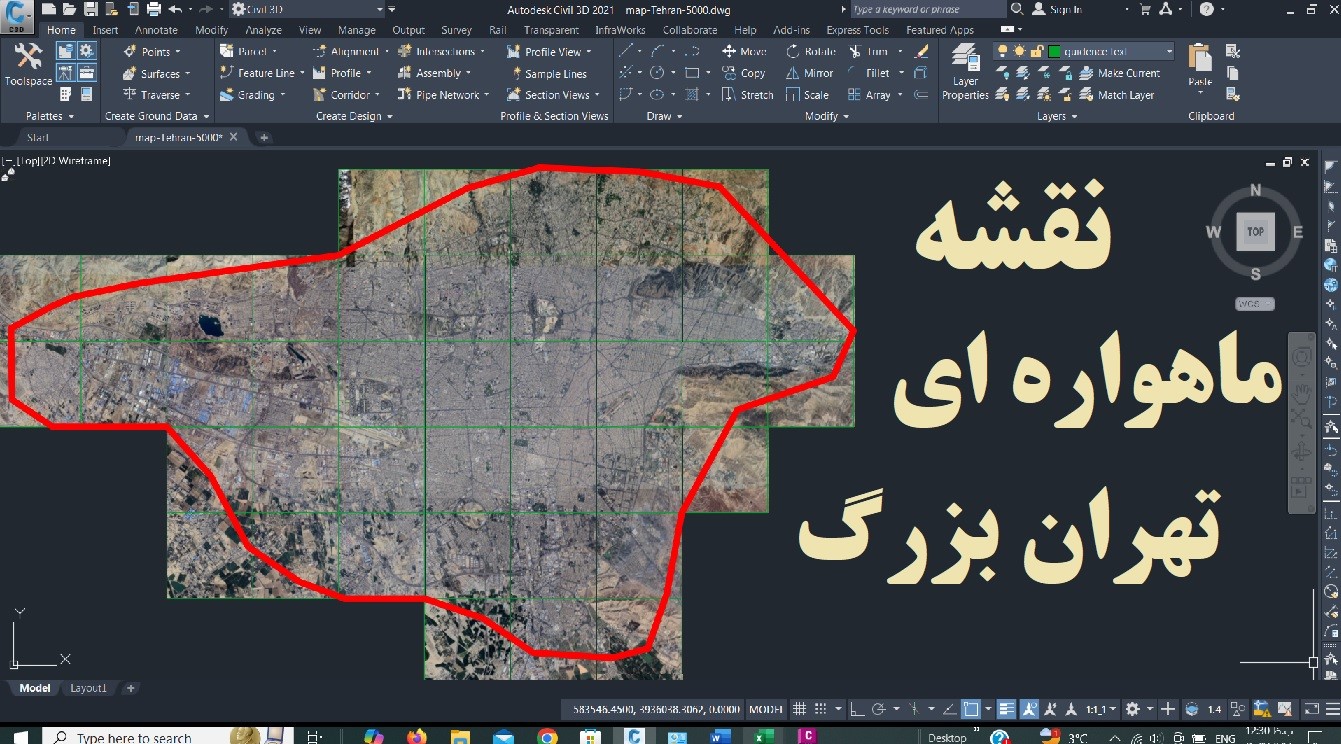Viewport: 1341px width, 744px height.
Task: Close the map-Tehran-5000 drawing tab
Action: coord(233,137)
